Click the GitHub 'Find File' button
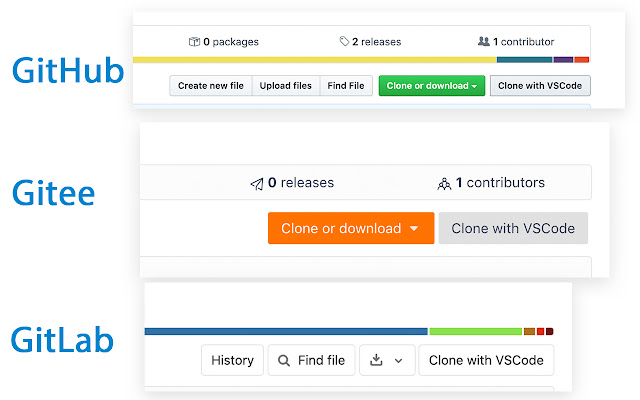This screenshot has height=400, width=640. click(346, 86)
